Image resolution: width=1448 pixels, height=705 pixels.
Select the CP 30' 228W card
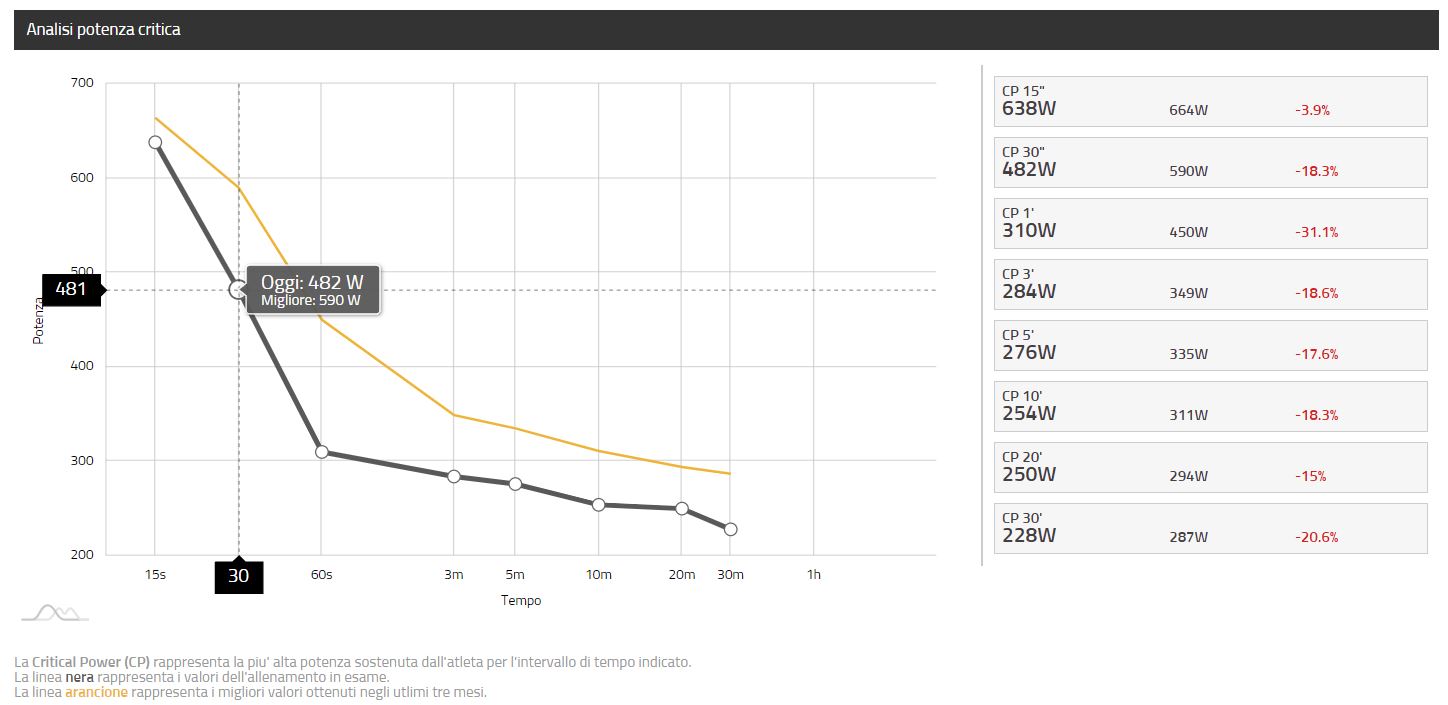tap(1210, 528)
